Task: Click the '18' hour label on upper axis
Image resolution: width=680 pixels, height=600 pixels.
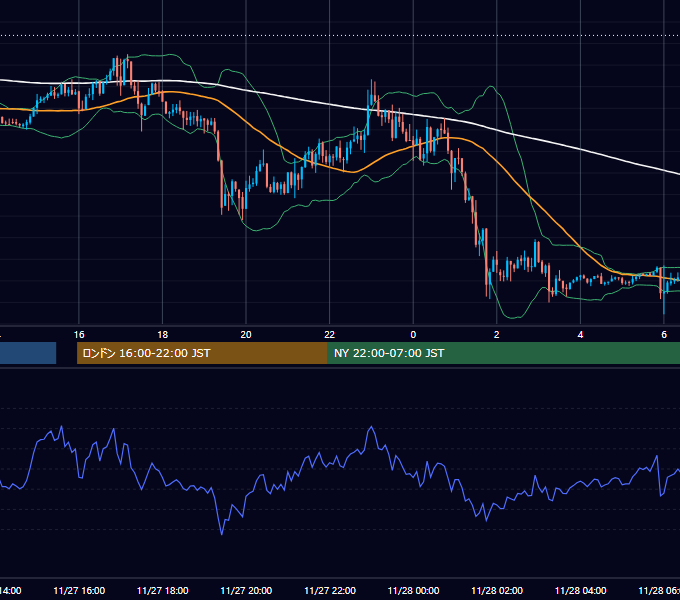Action: pos(163,335)
